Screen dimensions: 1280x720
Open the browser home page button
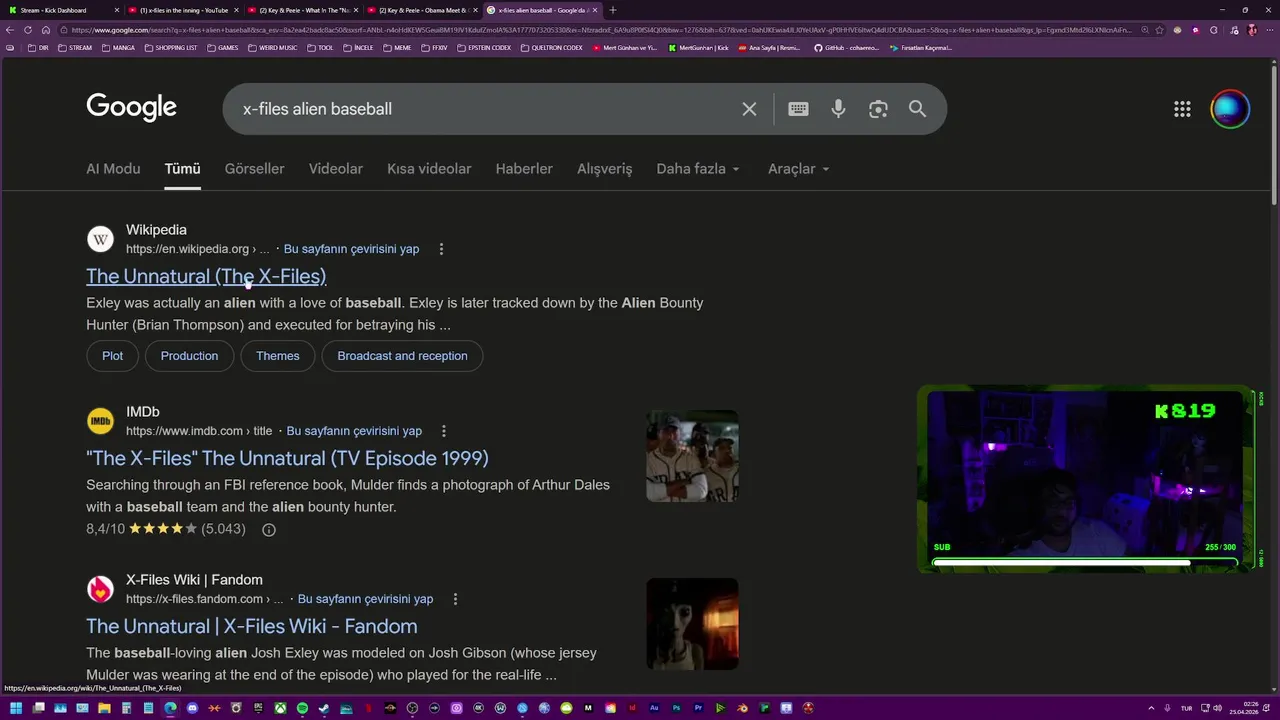(46, 30)
